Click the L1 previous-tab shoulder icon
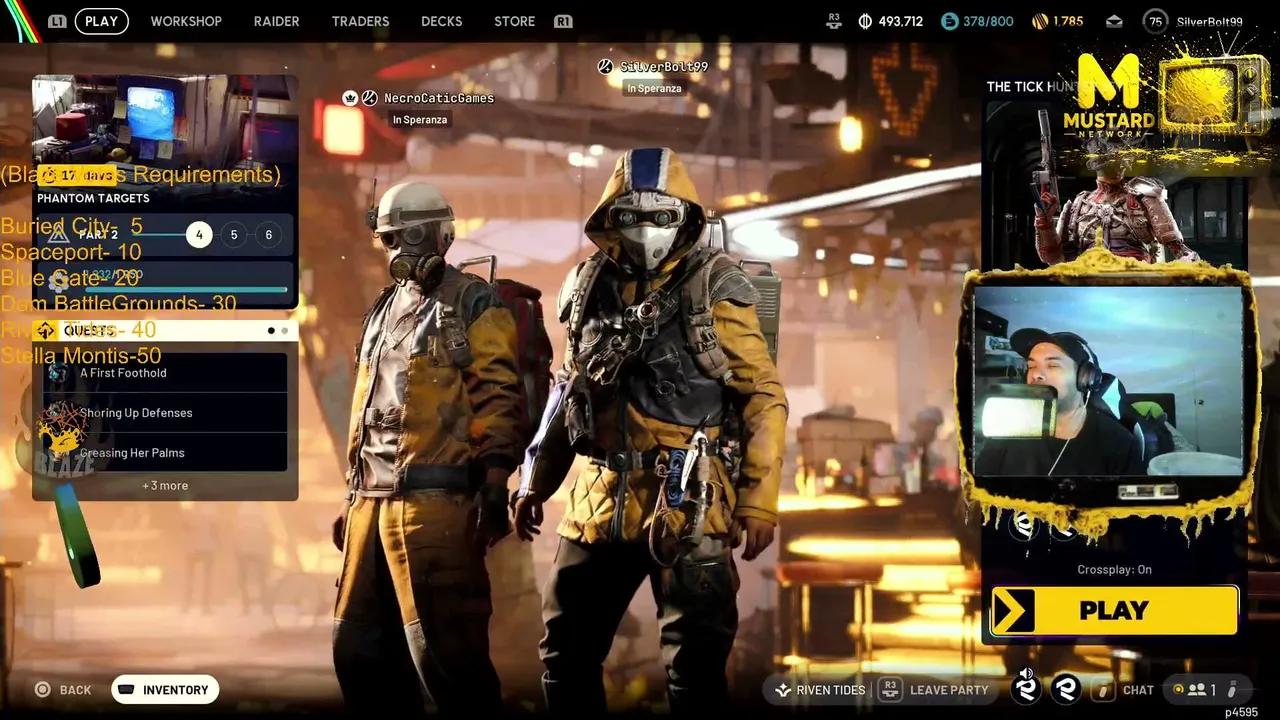The height and width of the screenshot is (720, 1280). (x=57, y=21)
